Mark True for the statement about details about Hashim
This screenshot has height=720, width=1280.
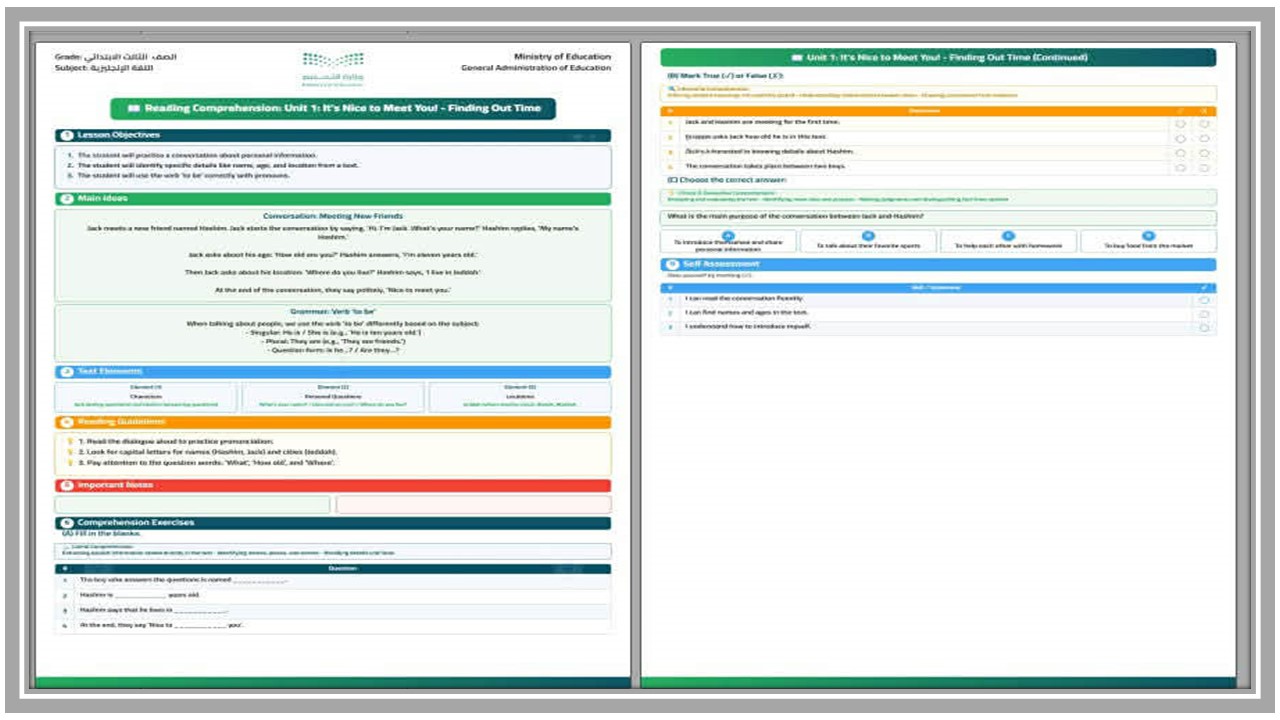click(1181, 153)
